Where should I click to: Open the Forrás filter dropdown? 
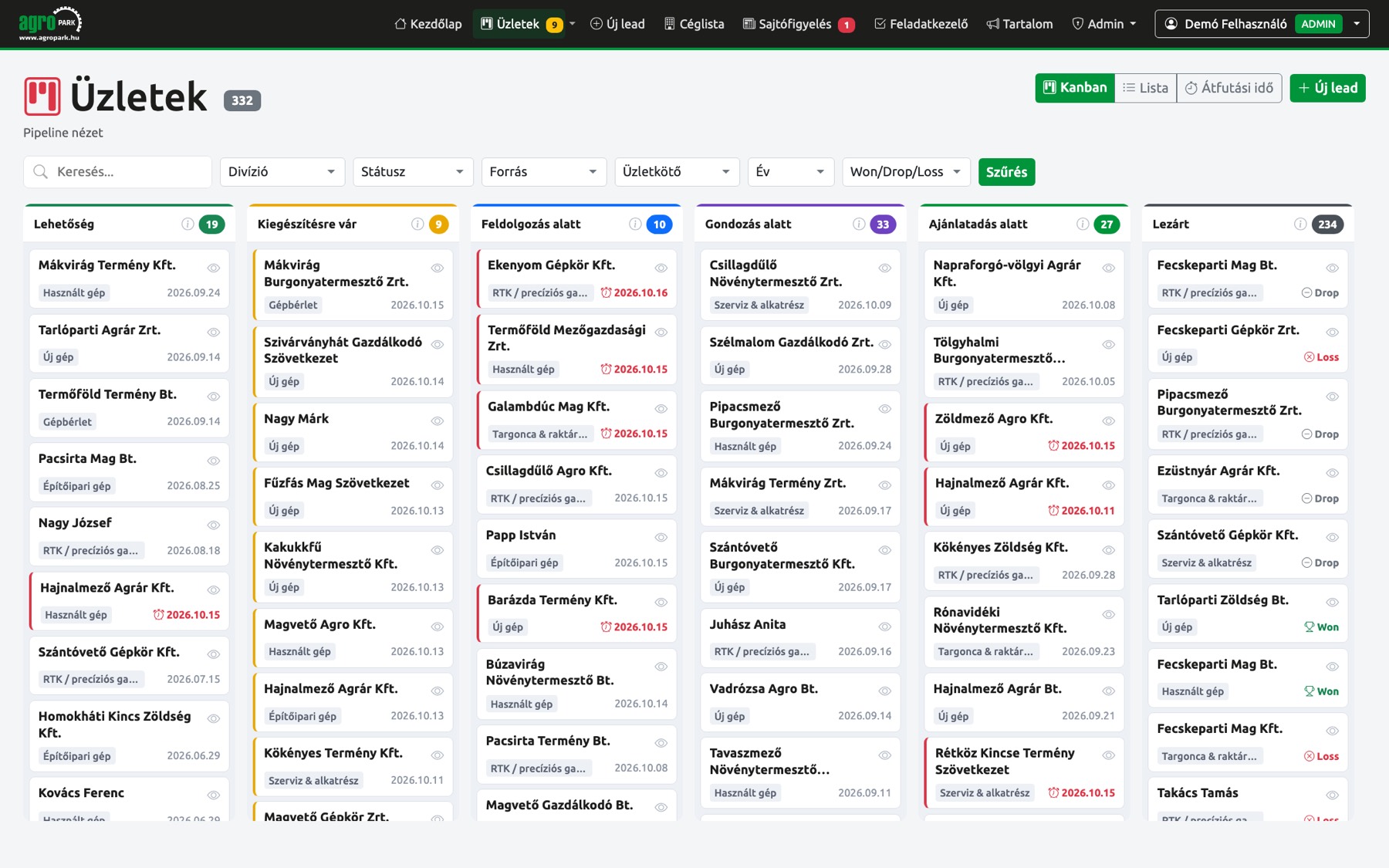543,171
